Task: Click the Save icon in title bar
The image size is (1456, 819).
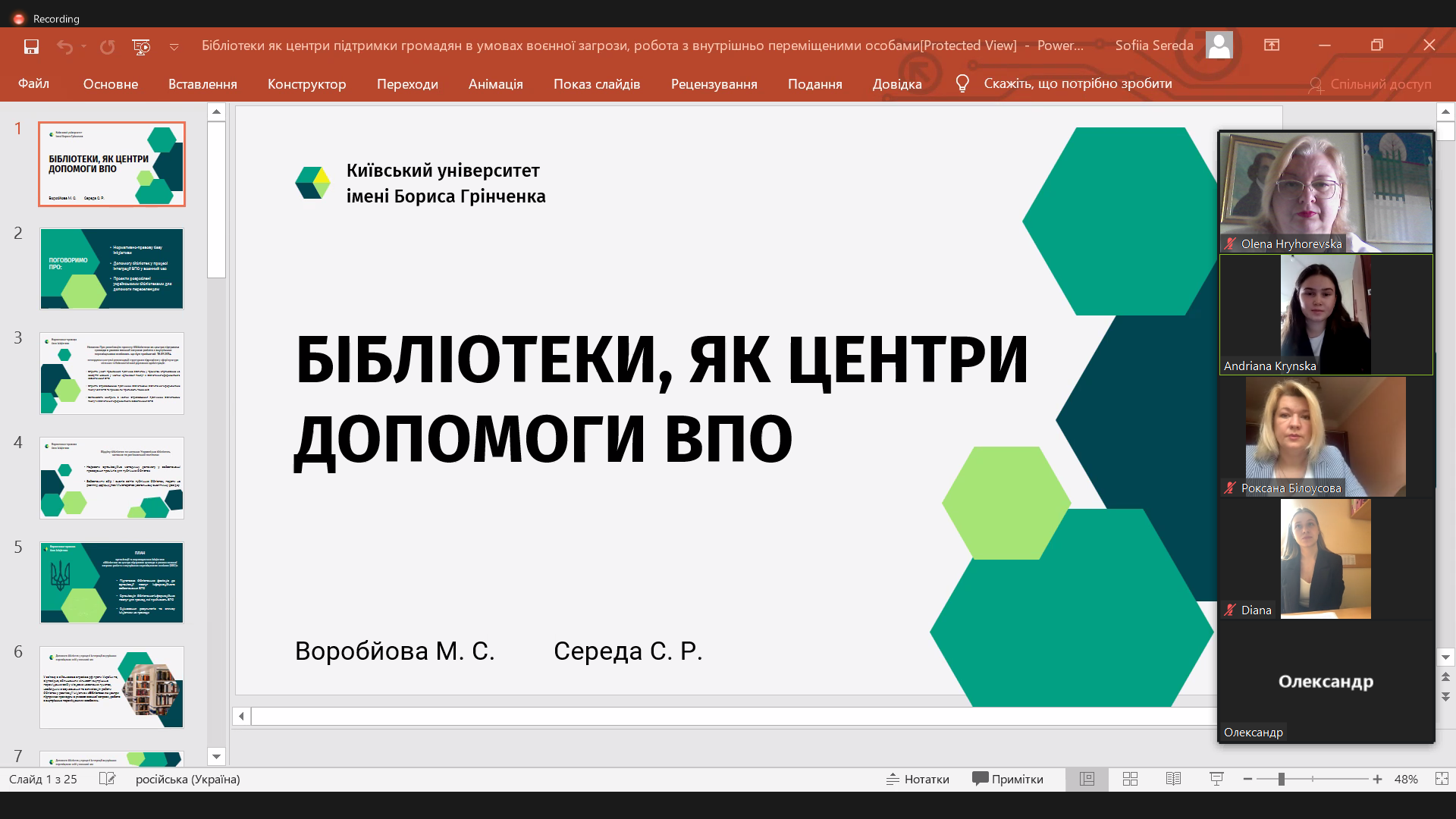Action: tap(31, 46)
